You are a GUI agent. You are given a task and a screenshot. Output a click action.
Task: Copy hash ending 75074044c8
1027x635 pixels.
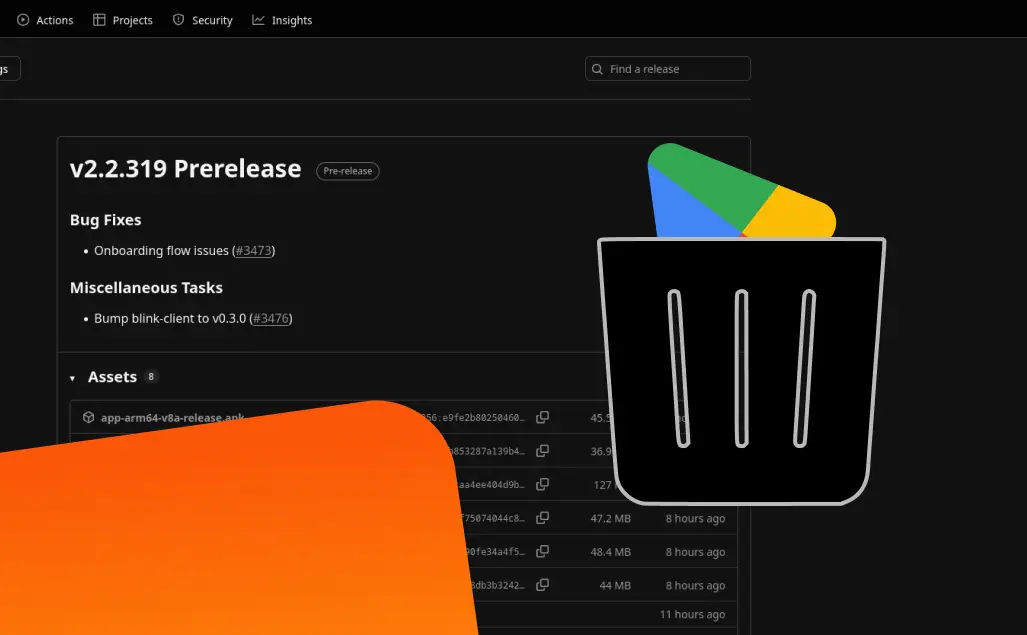[542, 518]
